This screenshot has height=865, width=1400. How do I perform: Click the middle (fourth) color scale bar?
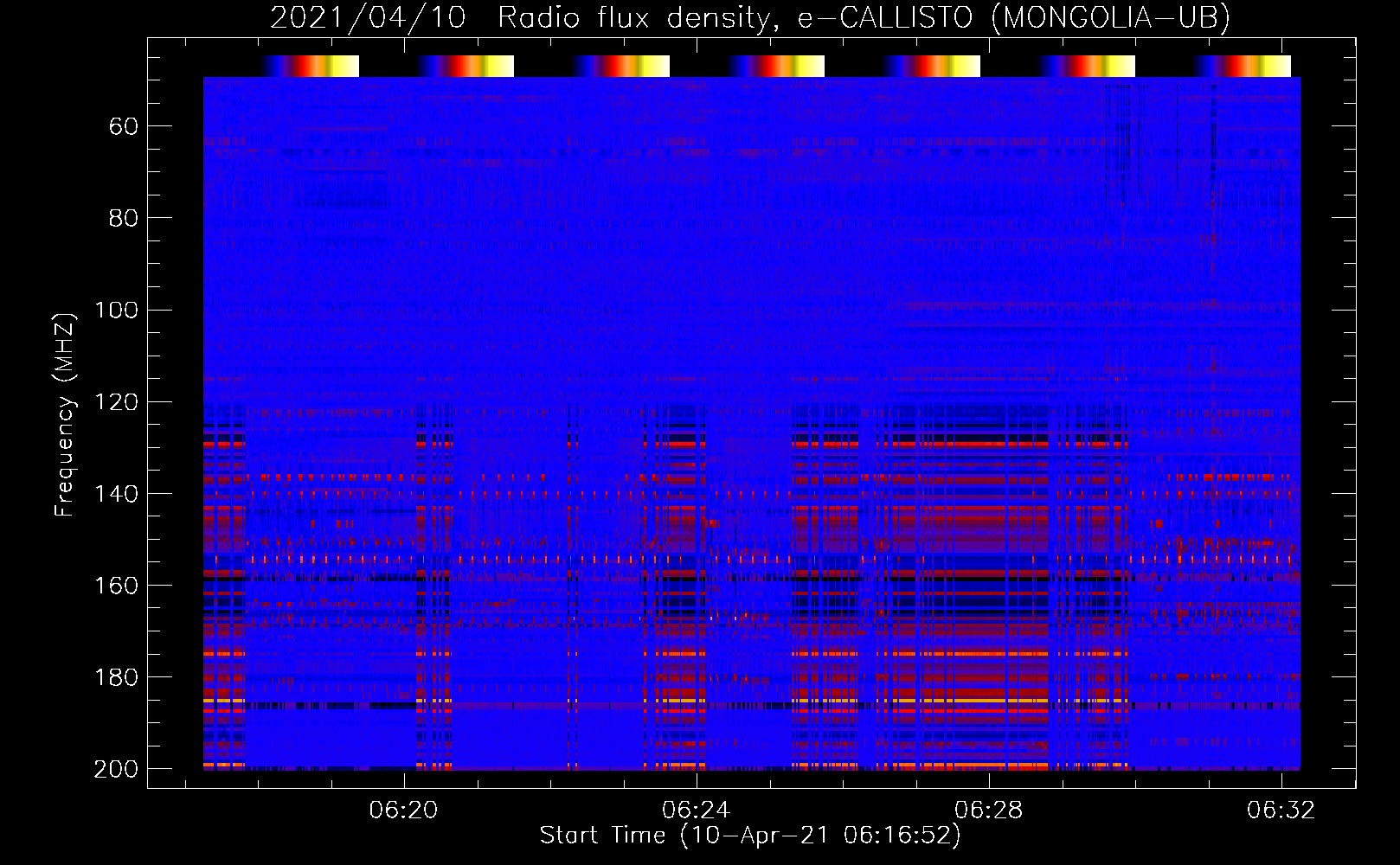pyautogui.click(x=776, y=66)
